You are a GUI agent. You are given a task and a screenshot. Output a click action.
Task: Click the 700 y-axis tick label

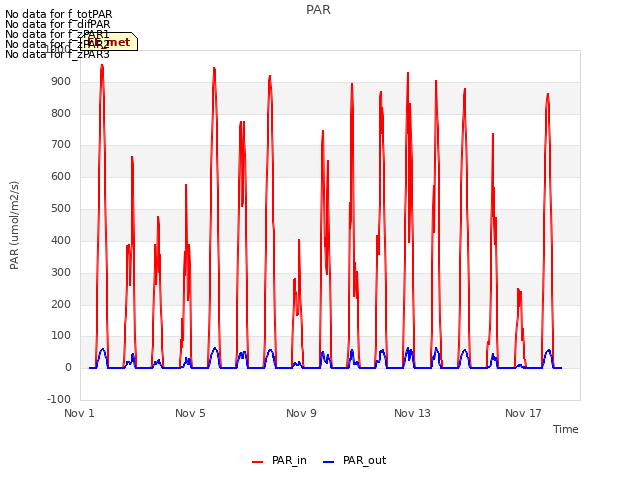pos(61,144)
